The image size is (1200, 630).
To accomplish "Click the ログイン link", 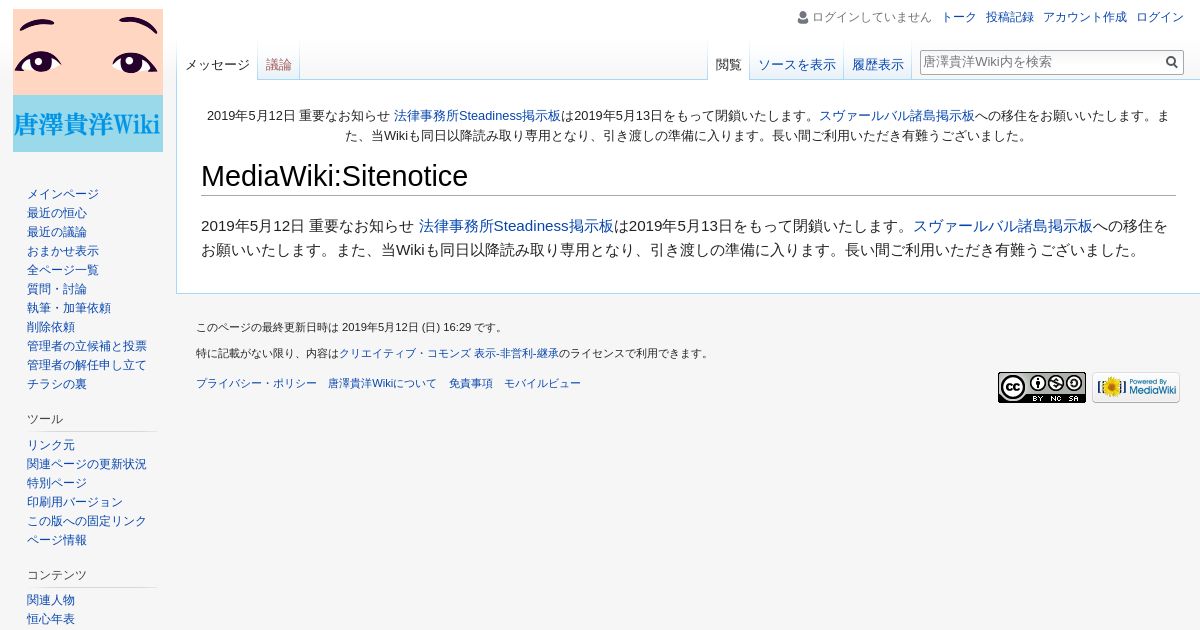I will point(1160,17).
